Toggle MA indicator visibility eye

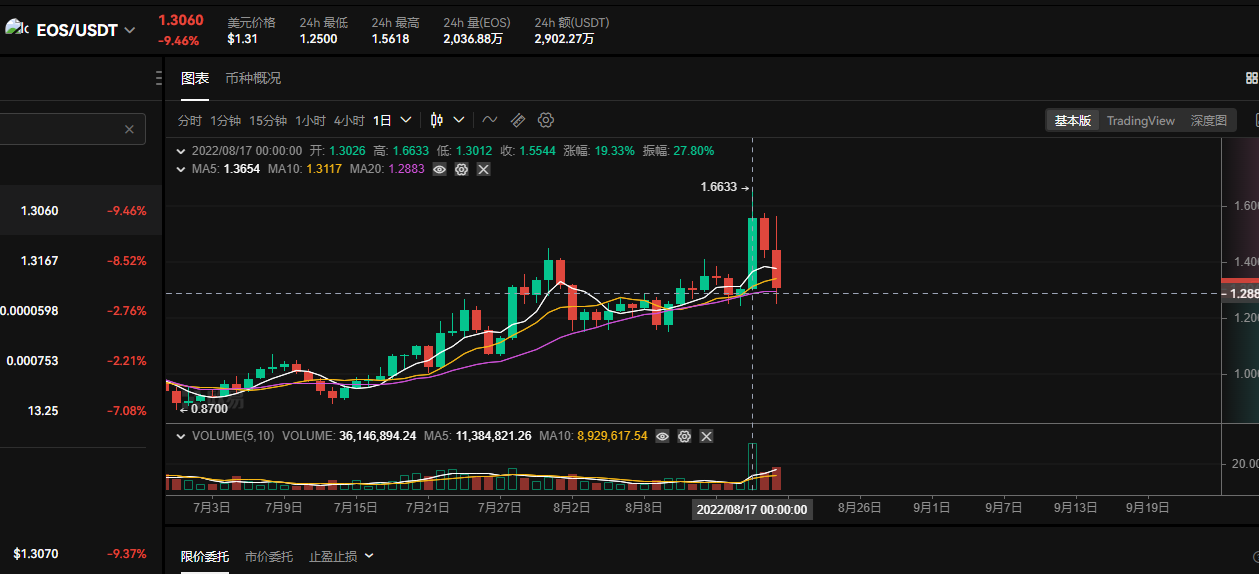tap(439, 169)
